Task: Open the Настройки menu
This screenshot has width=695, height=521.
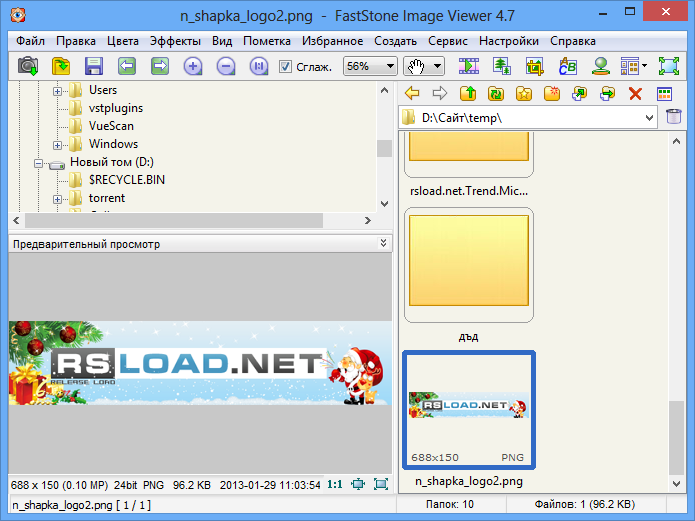Action: click(x=509, y=41)
